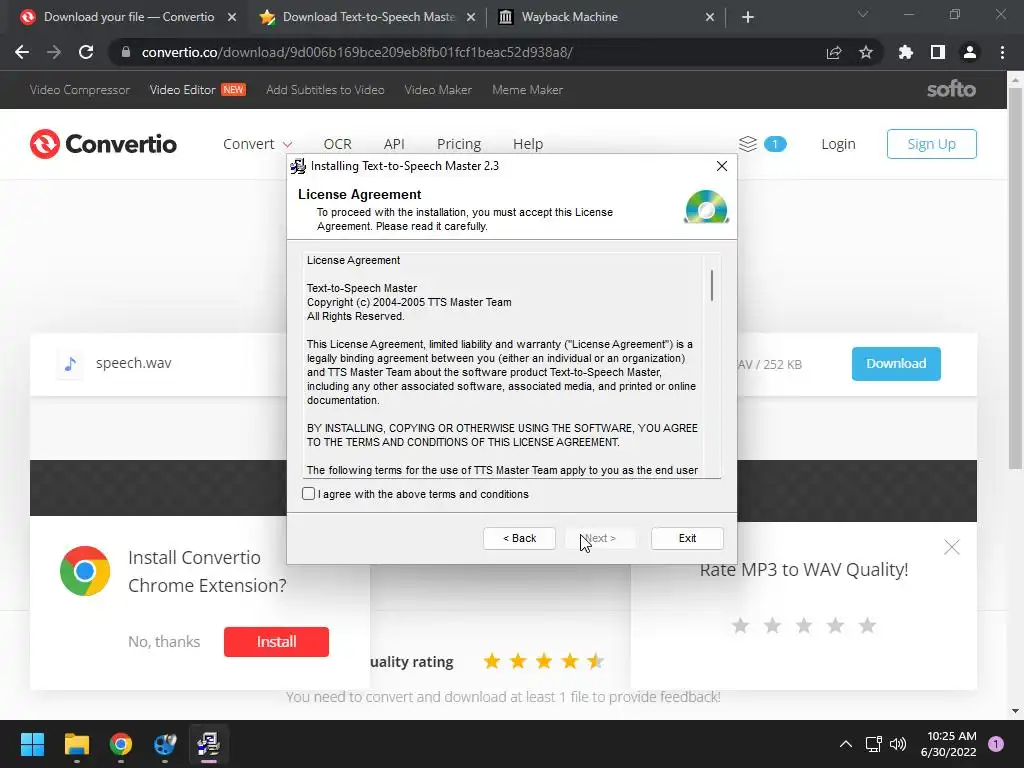Screen dimensions: 1024x768
Task: Open the Meme Maker link
Action: [x=527, y=89]
